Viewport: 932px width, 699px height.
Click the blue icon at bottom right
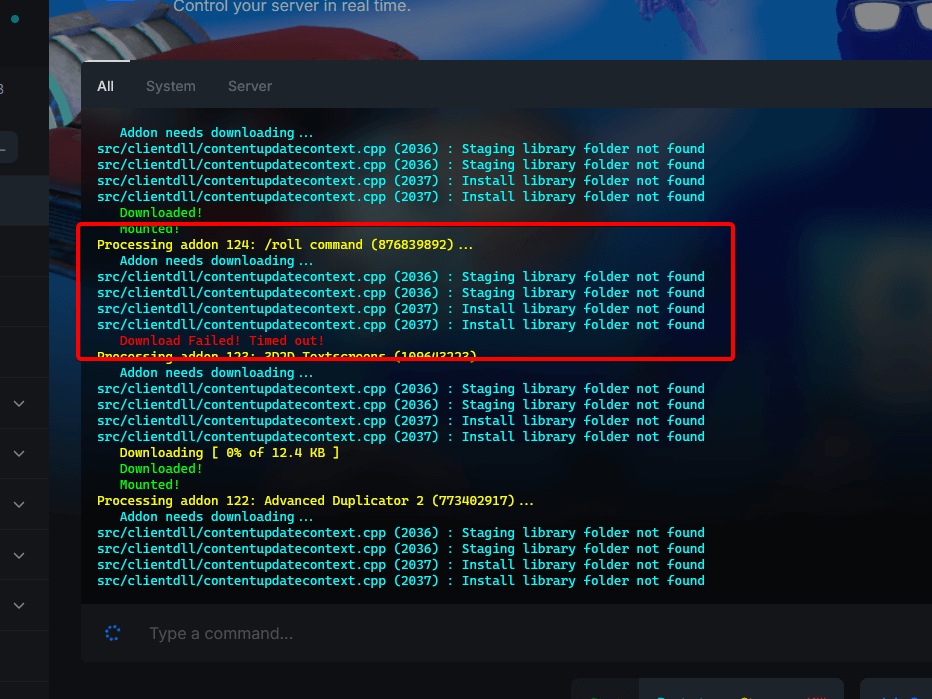[x=913, y=697]
